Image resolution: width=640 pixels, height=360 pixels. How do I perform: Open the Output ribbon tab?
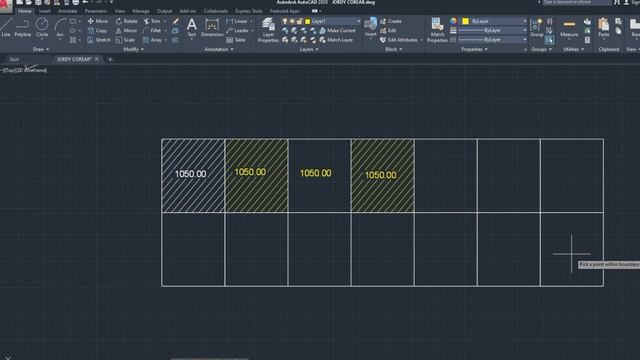click(x=164, y=11)
